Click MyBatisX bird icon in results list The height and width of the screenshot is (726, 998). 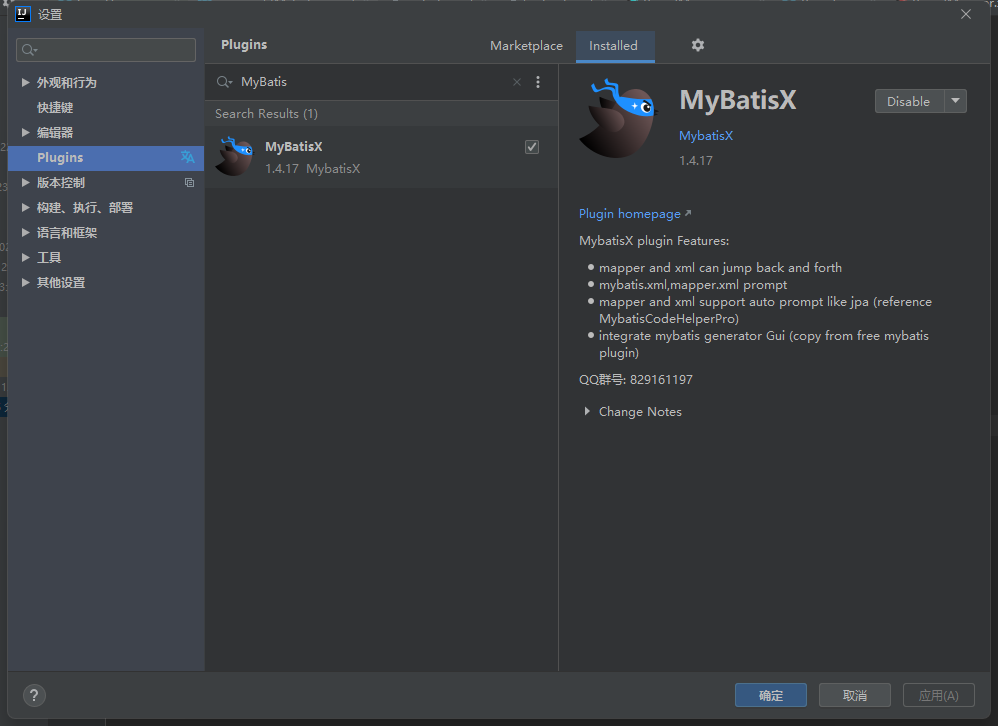[x=234, y=157]
